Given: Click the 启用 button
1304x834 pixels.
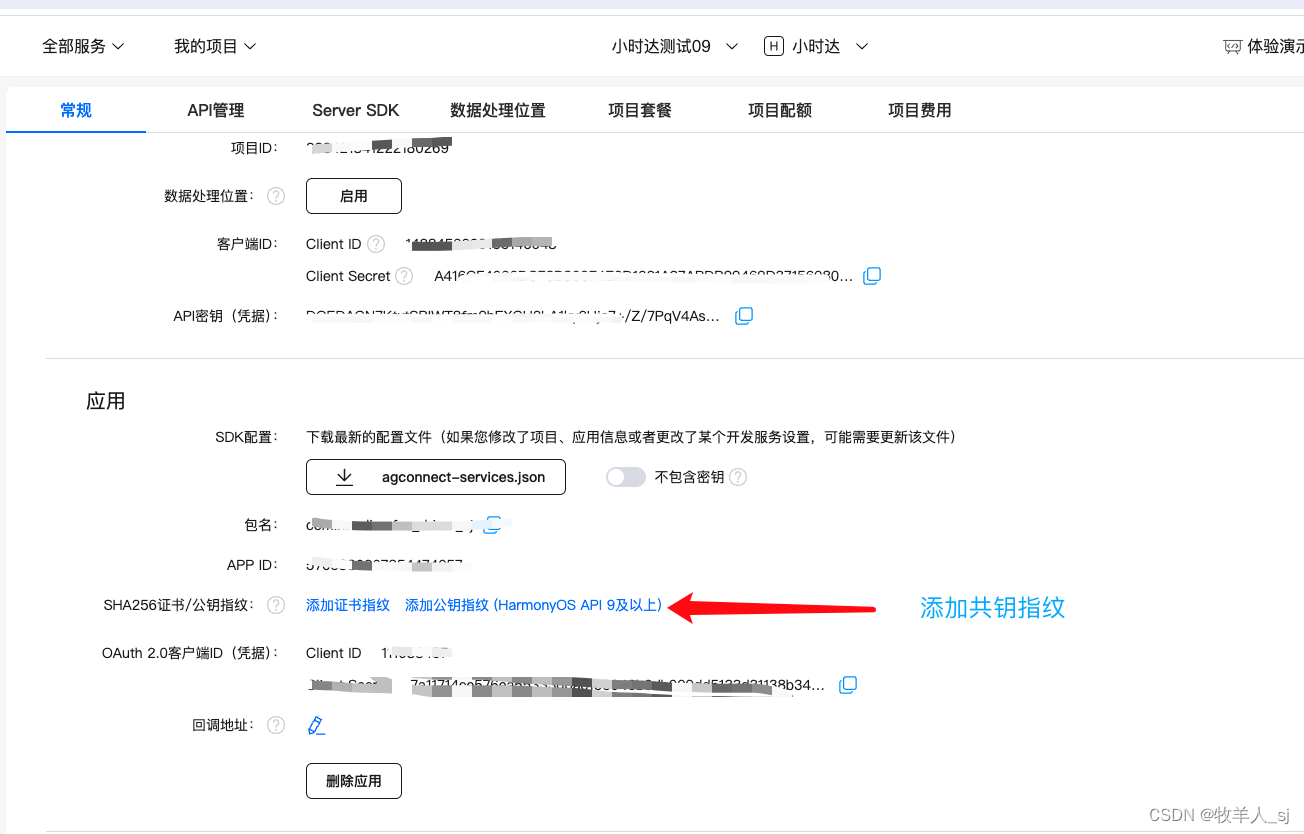Looking at the screenshot, I should pyautogui.click(x=354, y=196).
